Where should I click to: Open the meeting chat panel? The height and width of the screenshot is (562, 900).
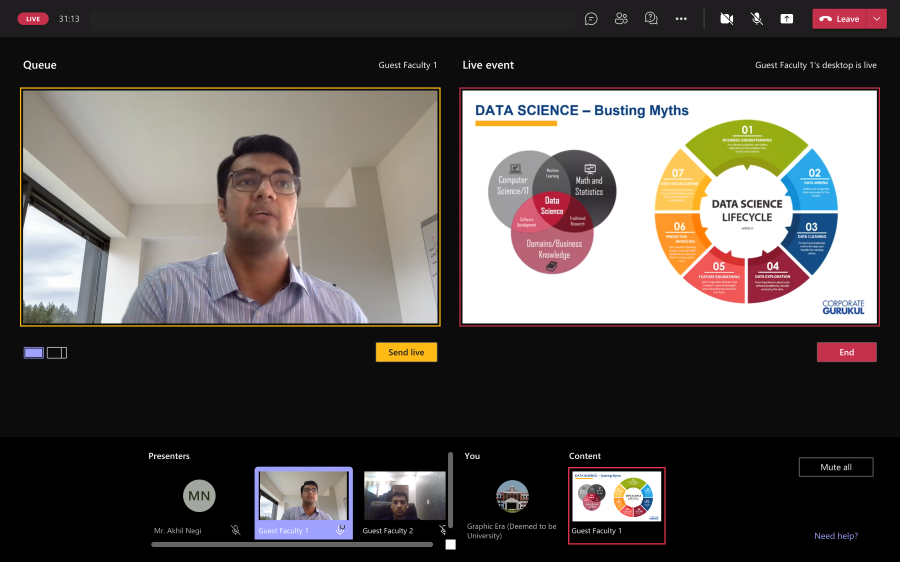coord(591,19)
